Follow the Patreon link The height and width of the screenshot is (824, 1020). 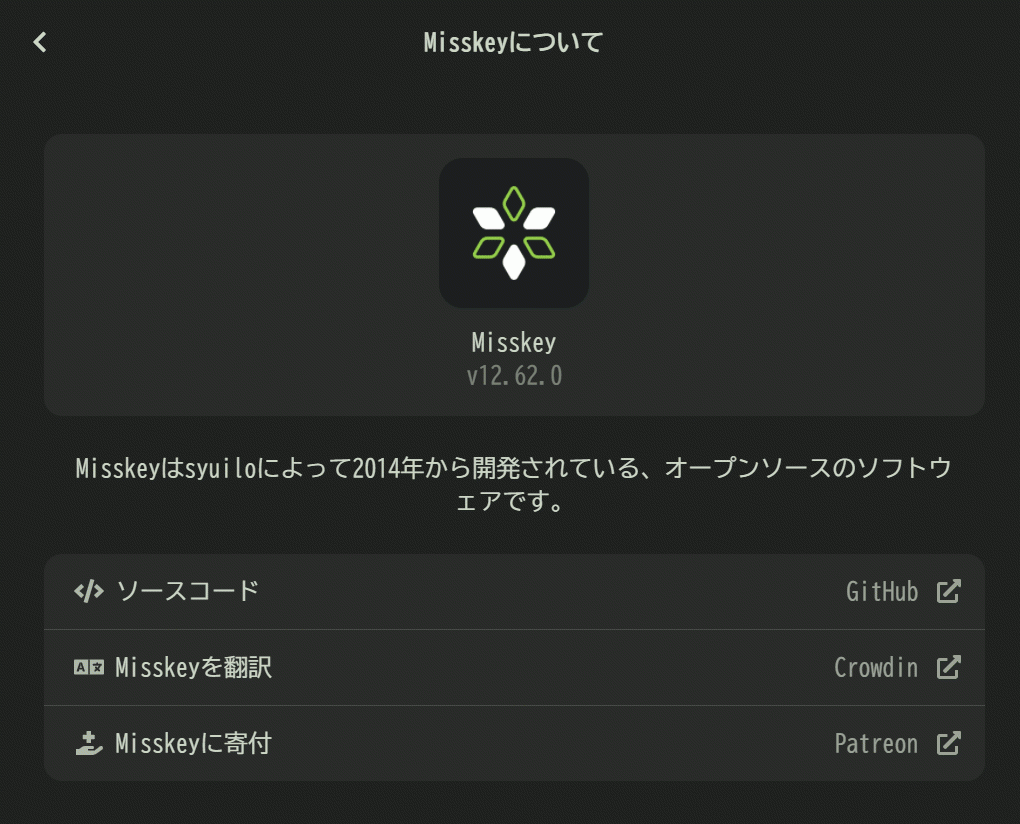point(876,743)
